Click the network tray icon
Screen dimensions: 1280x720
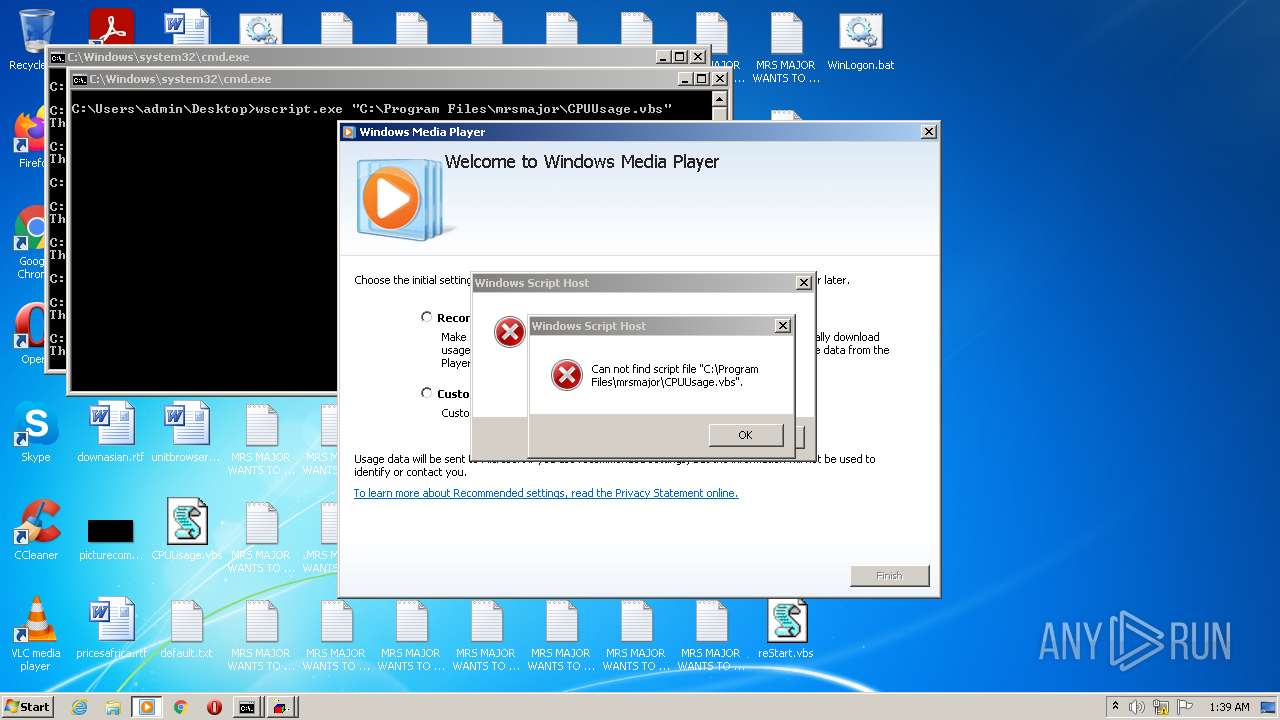(x=1161, y=707)
